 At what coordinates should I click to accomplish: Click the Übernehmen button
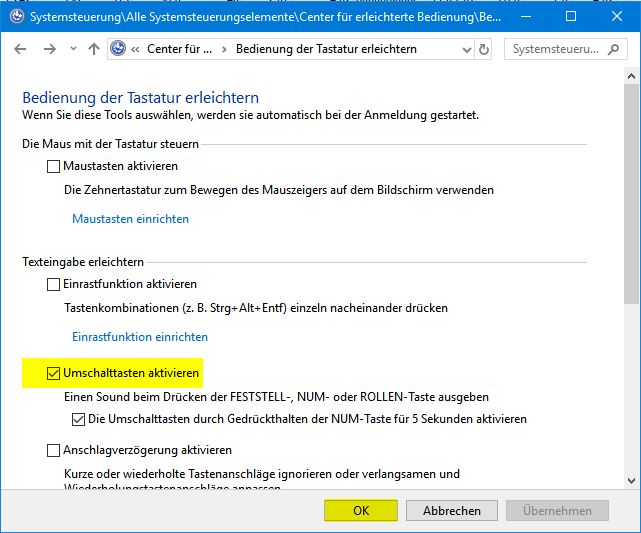[557, 511]
